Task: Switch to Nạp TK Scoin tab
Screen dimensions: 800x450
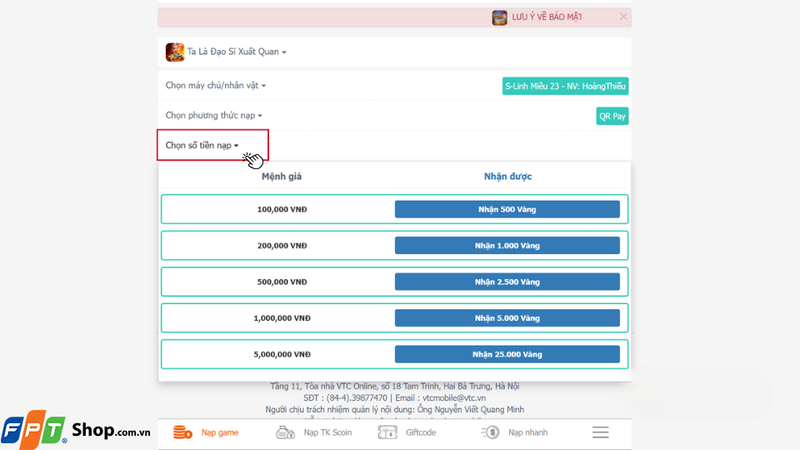Action: click(x=328, y=433)
